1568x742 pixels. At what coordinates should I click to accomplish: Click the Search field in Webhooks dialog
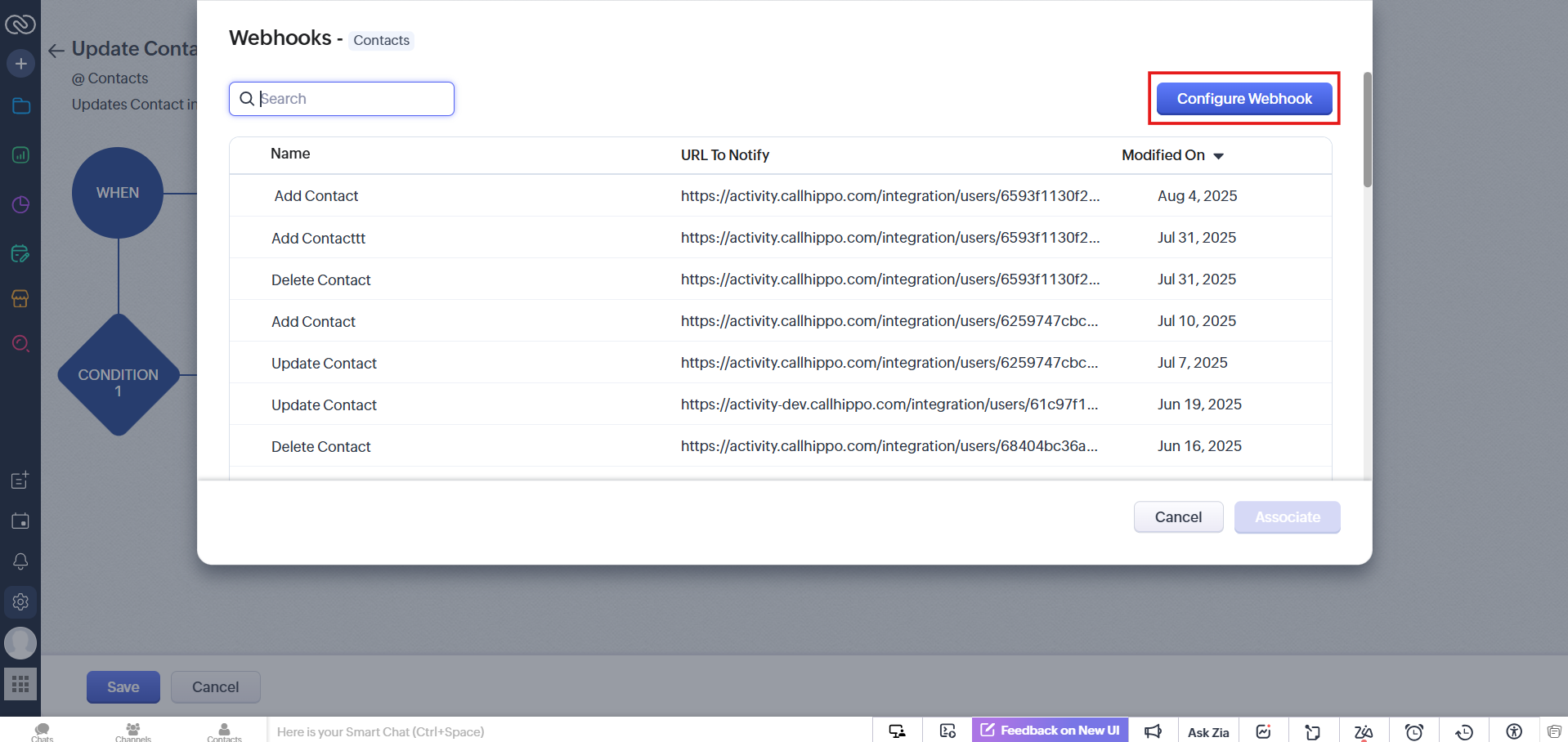click(342, 99)
